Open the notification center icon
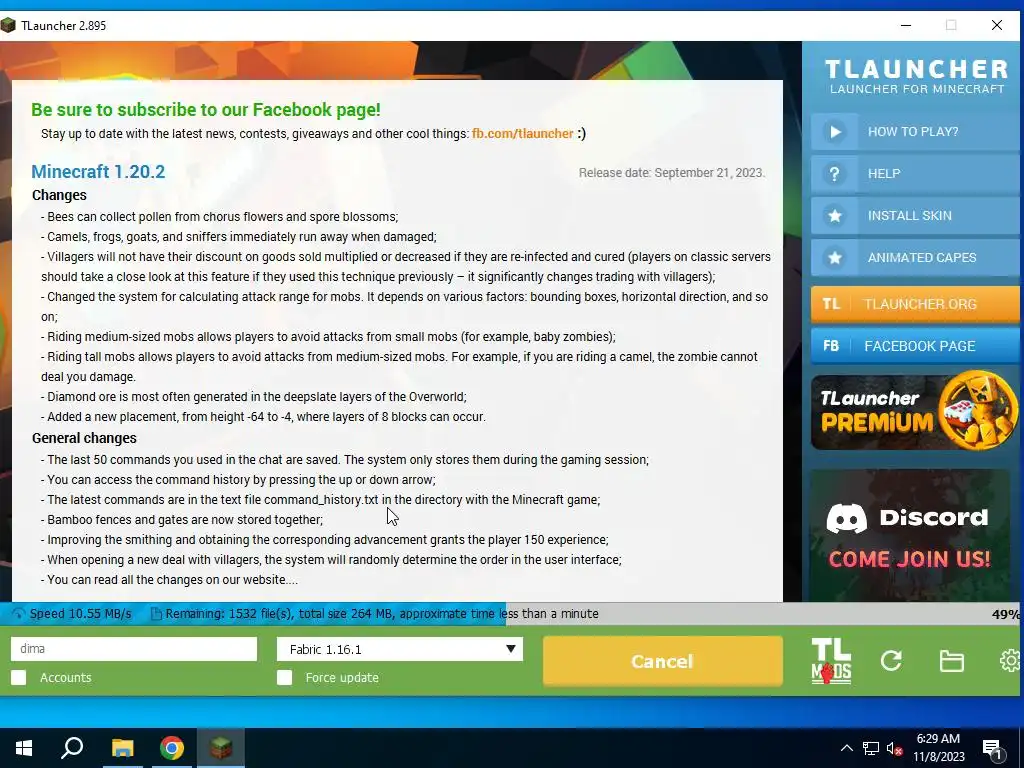The height and width of the screenshot is (768, 1024). point(993,749)
